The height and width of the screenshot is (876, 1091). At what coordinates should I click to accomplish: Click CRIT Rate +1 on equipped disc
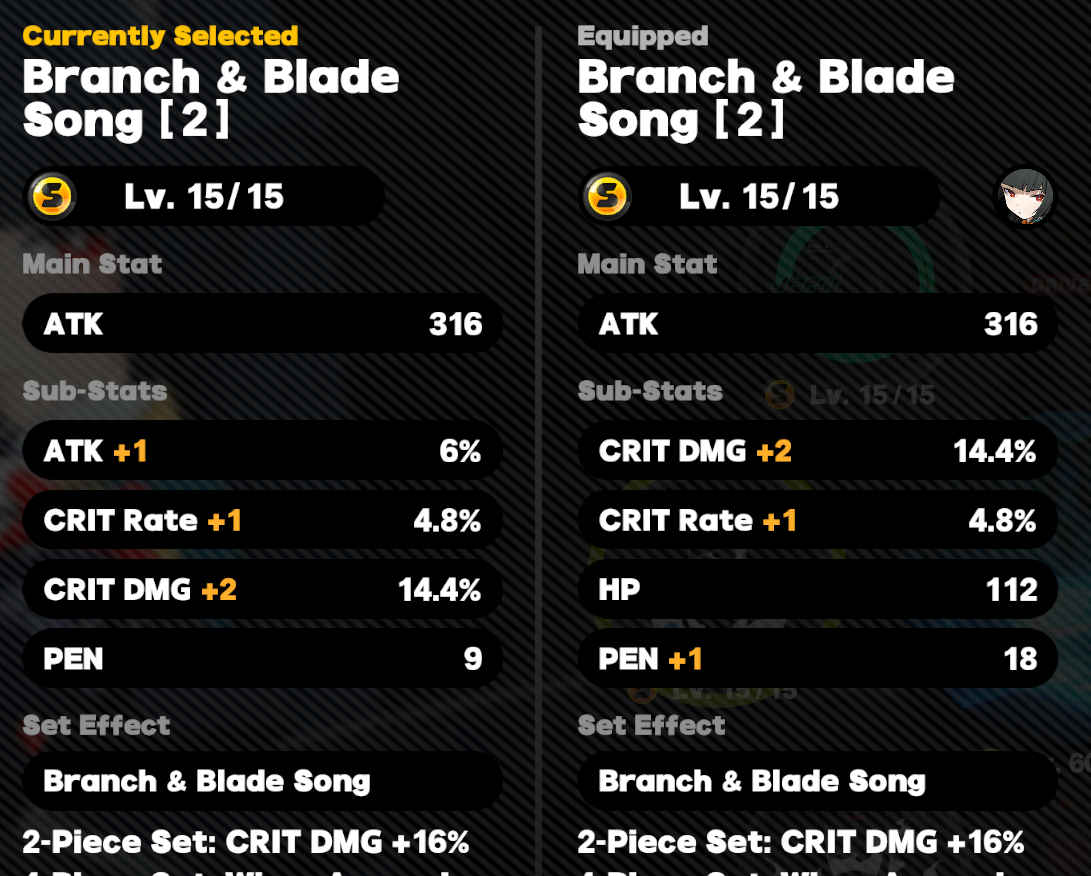pyautogui.click(x=818, y=520)
